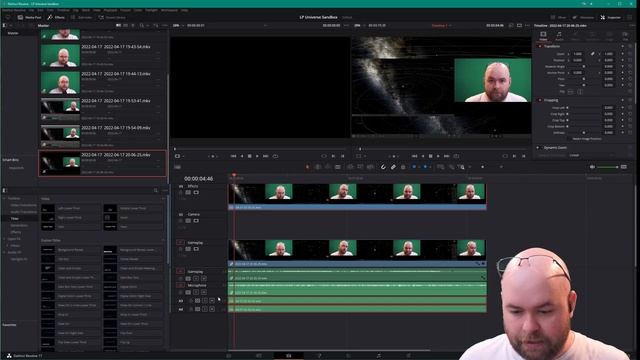Switch to the Cut page icon
640x360 pixels.
tap(259, 356)
